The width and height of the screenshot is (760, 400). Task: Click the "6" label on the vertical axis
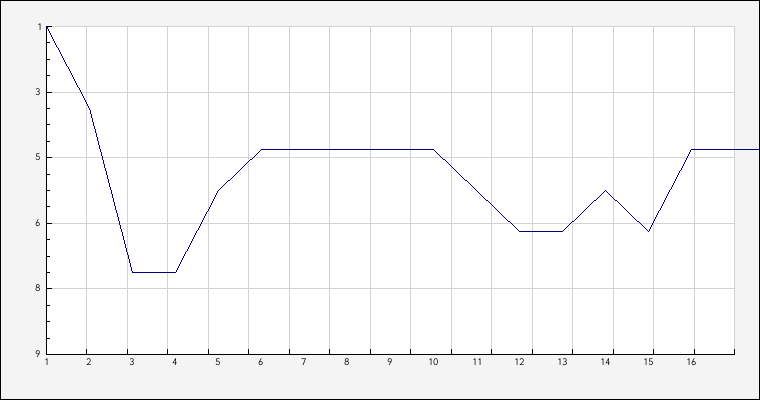point(38,223)
